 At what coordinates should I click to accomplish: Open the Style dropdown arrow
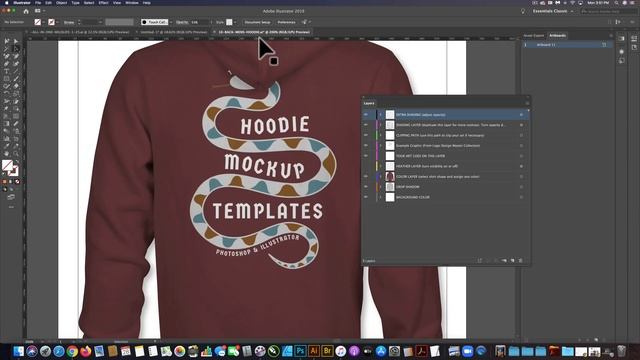235,22
